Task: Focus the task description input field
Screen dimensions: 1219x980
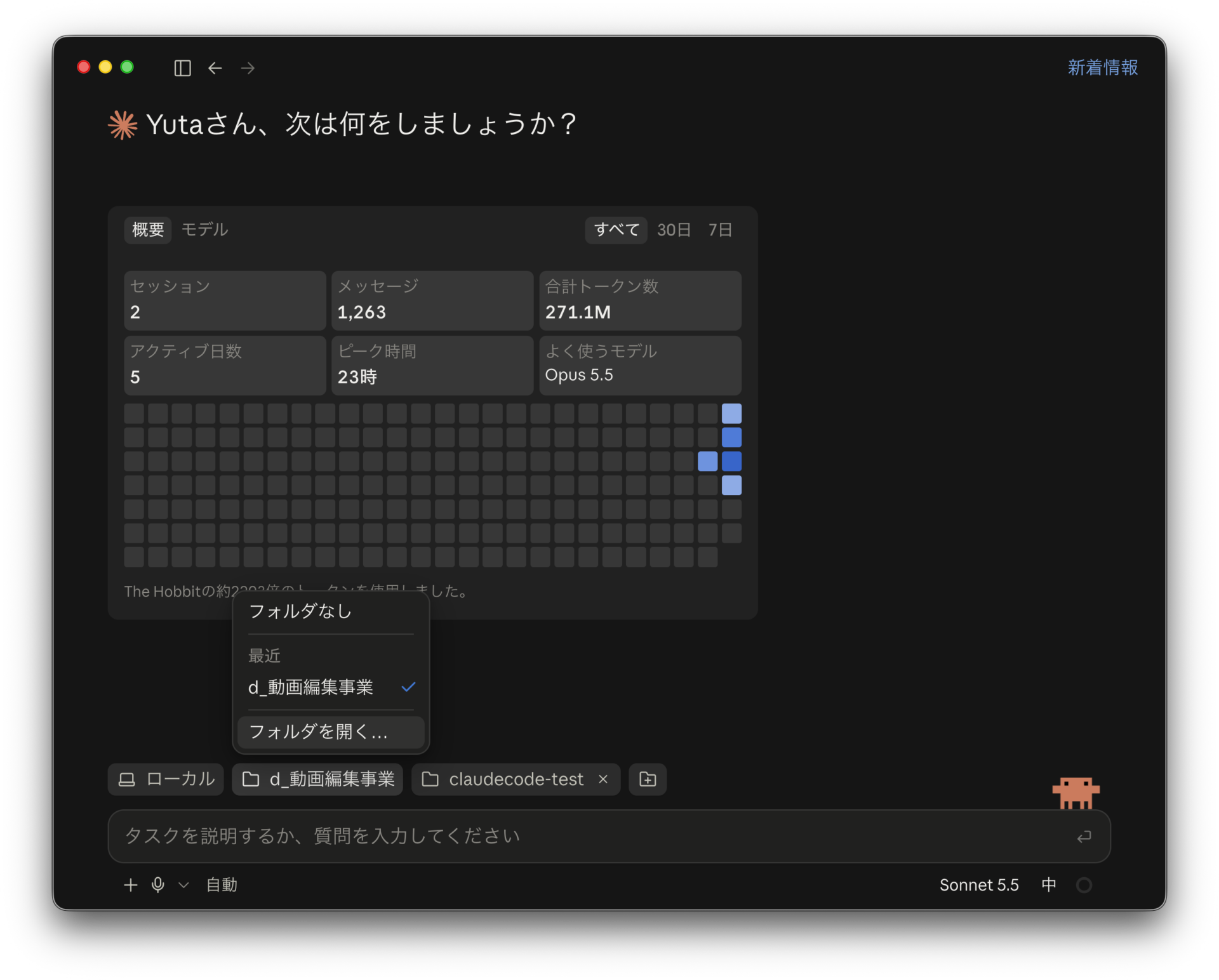Action: click(x=608, y=836)
